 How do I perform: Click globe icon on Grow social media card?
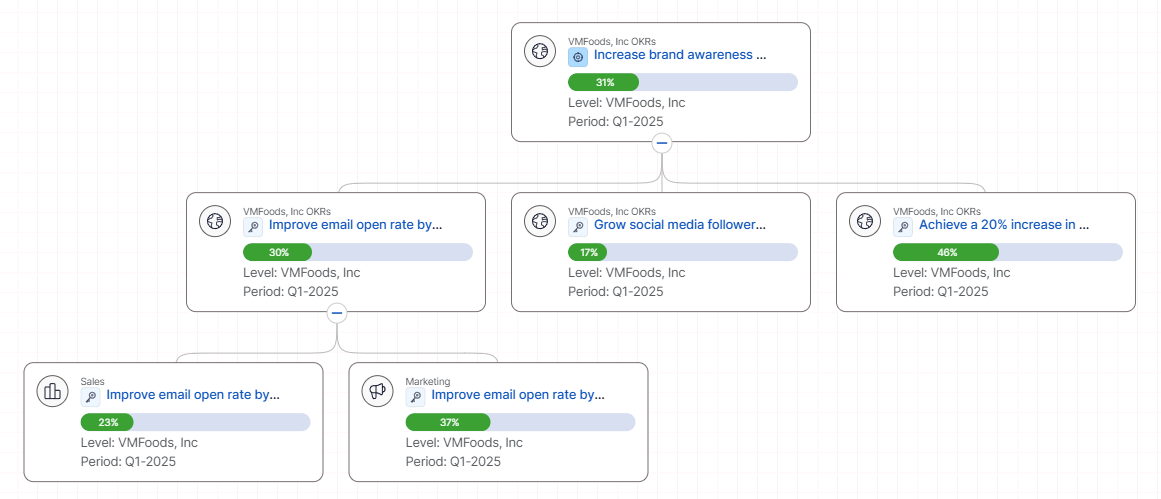point(540,221)
